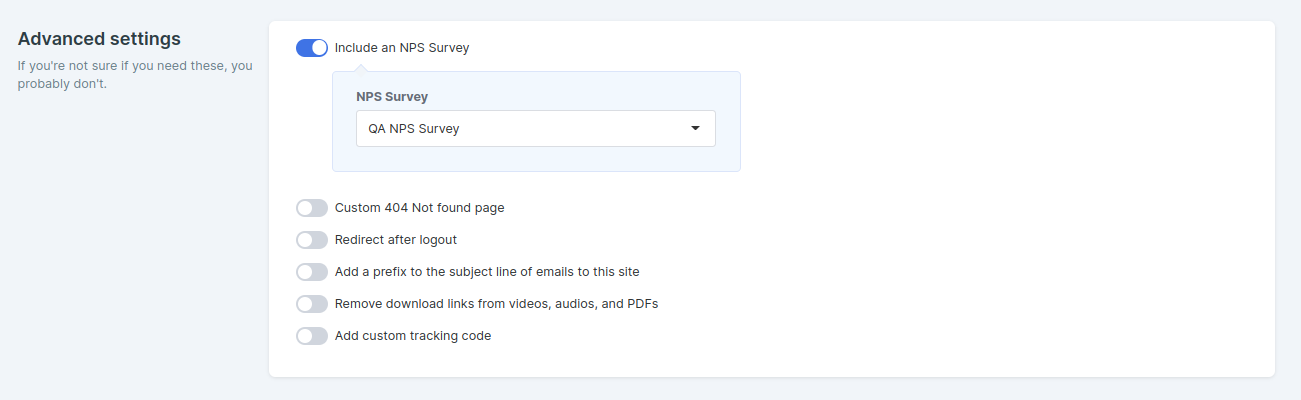
Task: Click the Remove download links label text
Action: [496, 304]
